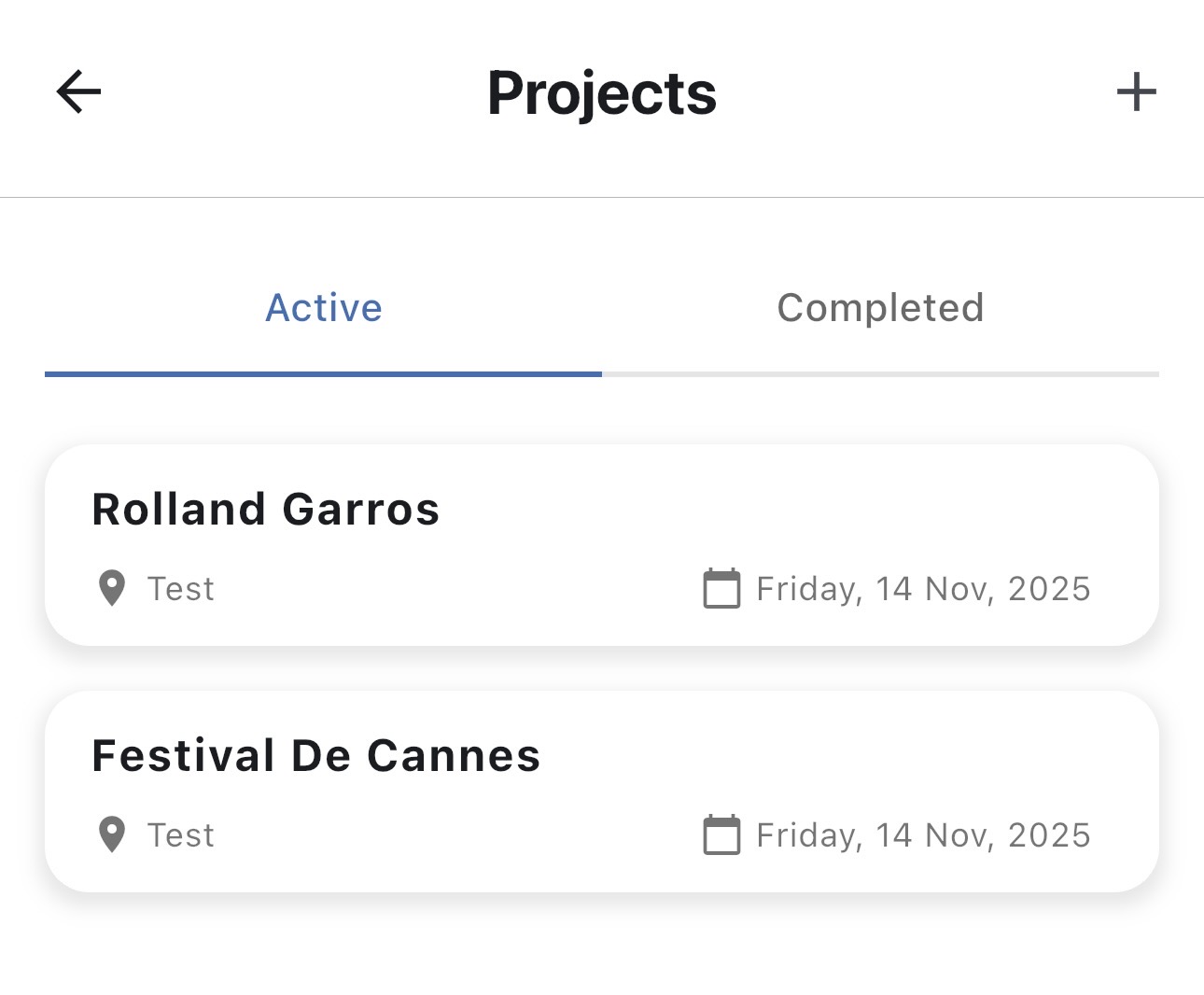Tap the Test location label under Festival De Cannes
The width and height of the screenshot is (1204, 995).
point(180,834)
